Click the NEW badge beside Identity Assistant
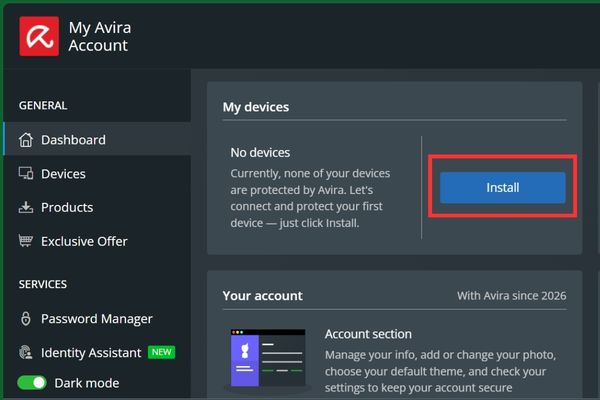This screenshot has width=600, height=400. 161,352
